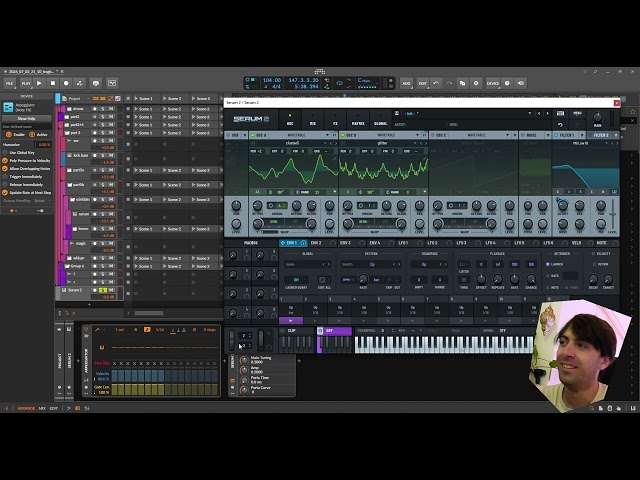Click Serum's undo arrow icon
The height and width of the screenshot is (480, 640).
(560, 124)
